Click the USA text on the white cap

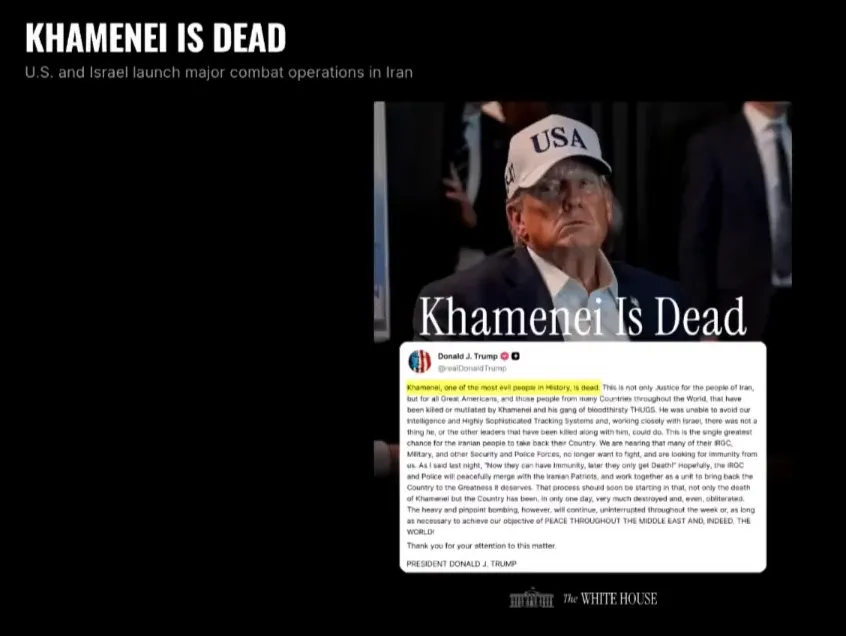pyautogui.click(x=558, y=139)
